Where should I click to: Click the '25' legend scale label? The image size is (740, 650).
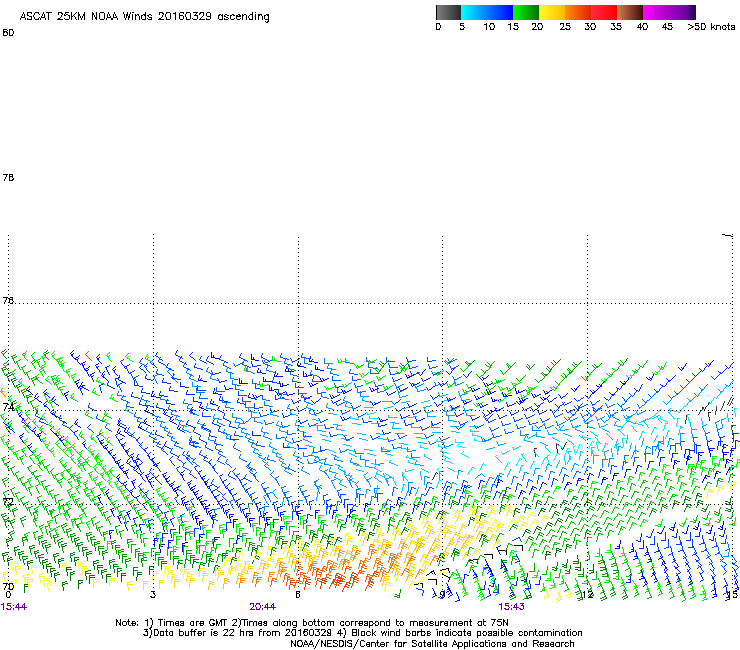click(565, 27)
